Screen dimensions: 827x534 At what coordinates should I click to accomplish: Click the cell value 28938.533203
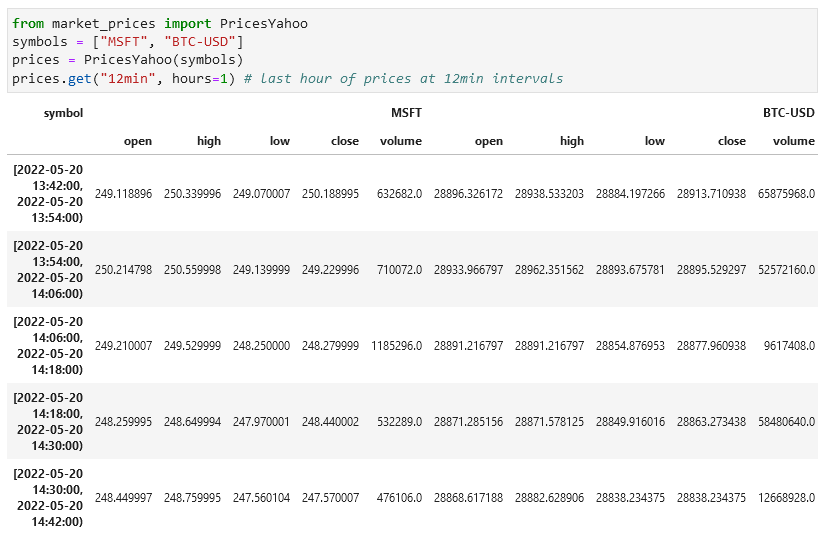[x=550, y=194]
